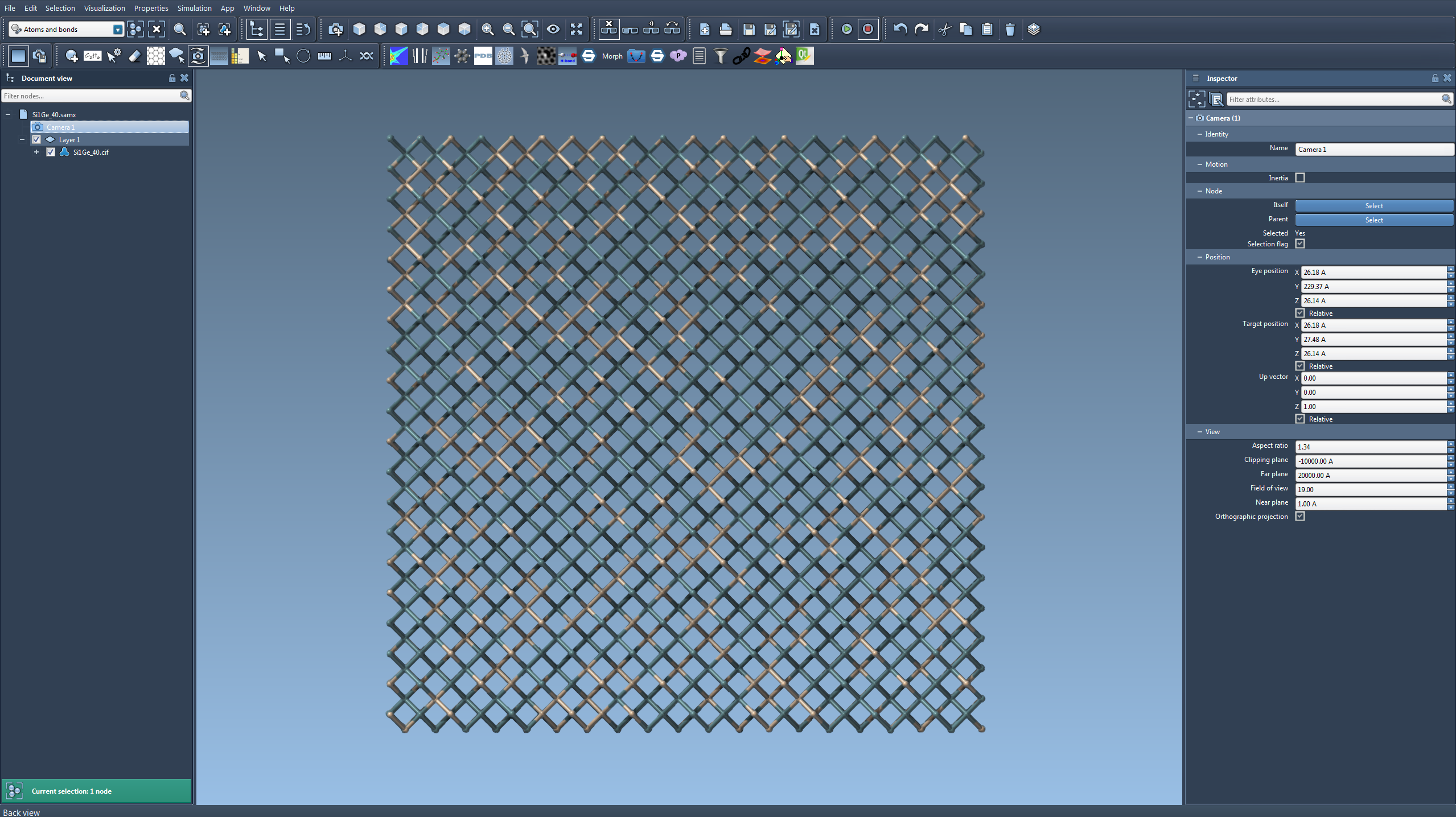Click the trash delete icon
Image resolution: width=1456 pixels, height=817 pixels.
click(1010, 29)
